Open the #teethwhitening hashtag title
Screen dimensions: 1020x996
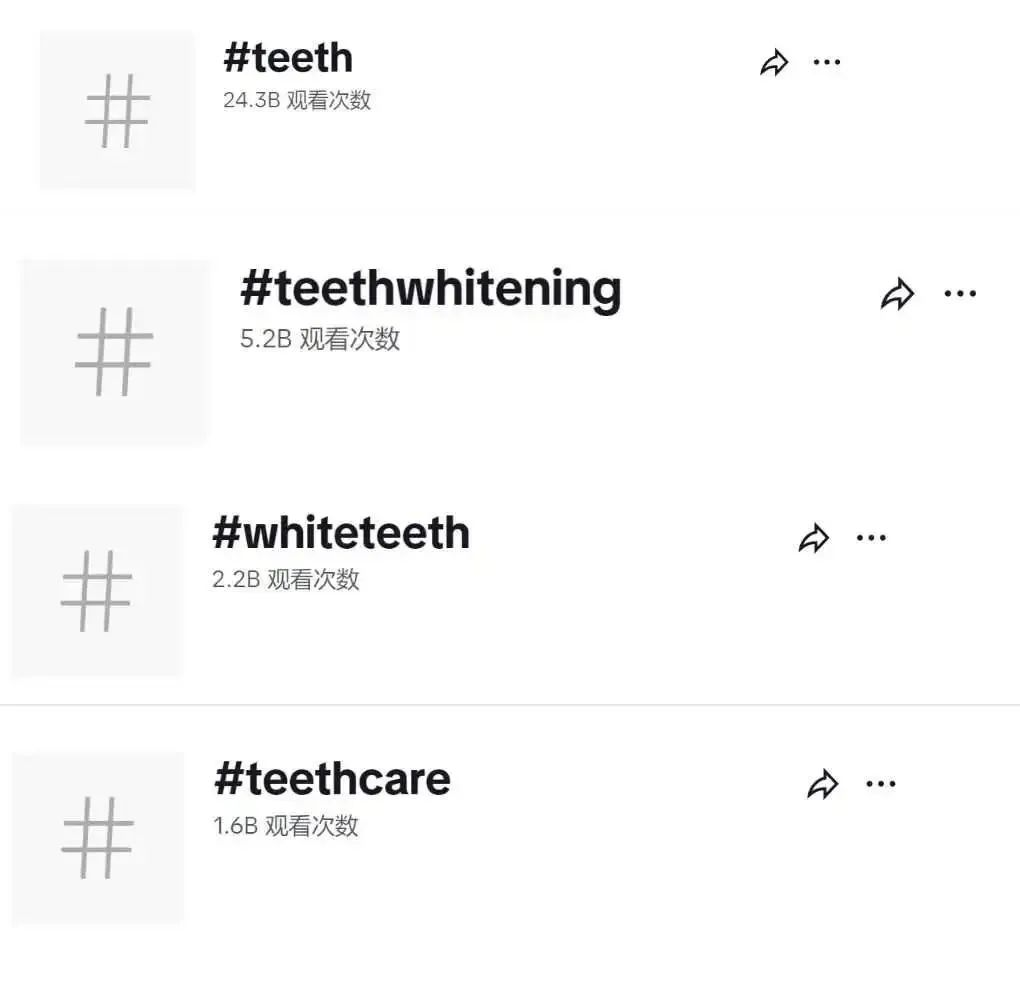pos(430,289)
